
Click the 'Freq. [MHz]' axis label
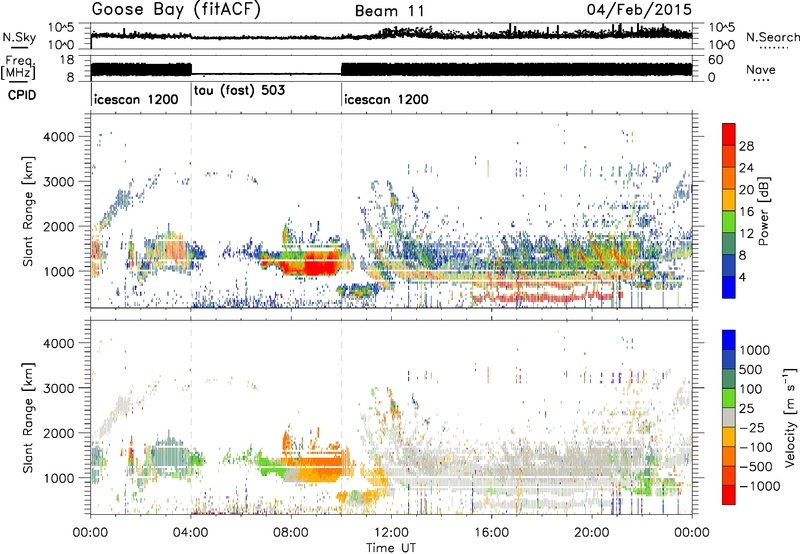coord(18,68)
